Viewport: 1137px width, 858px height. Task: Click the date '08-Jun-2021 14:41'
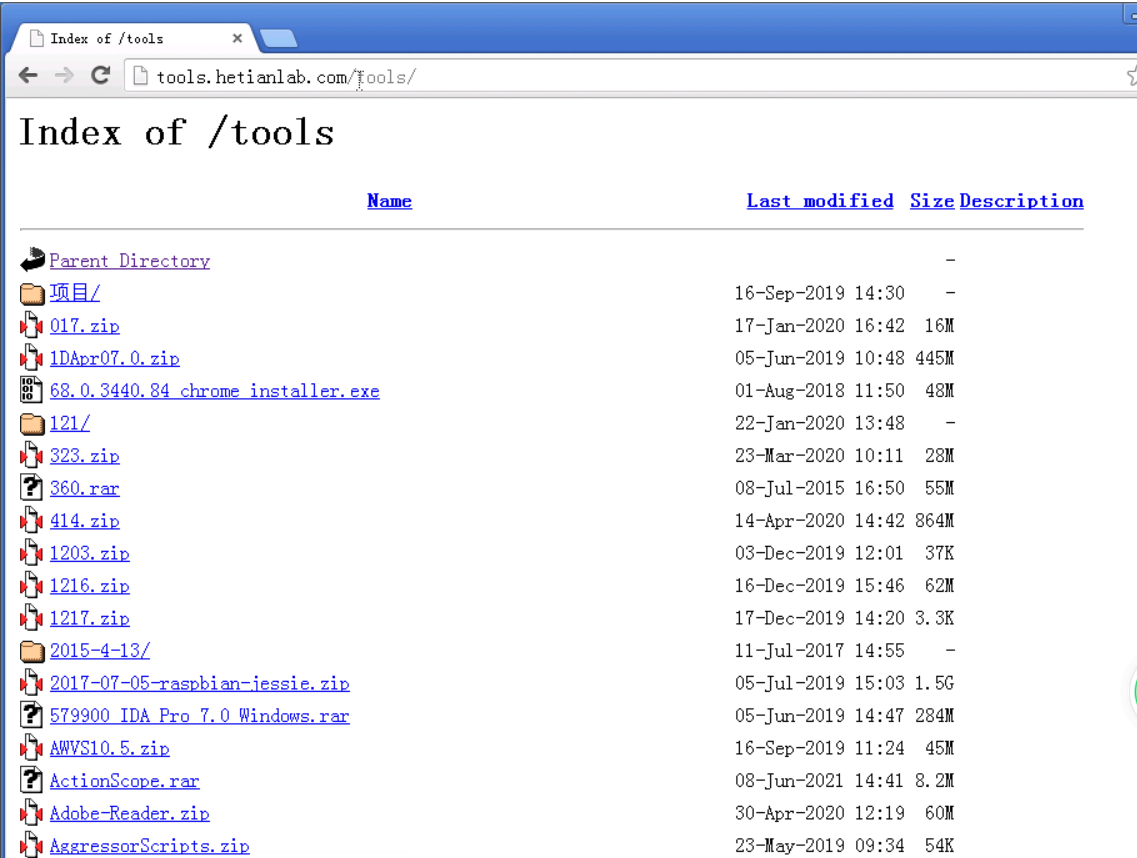[x=819, y=781]
